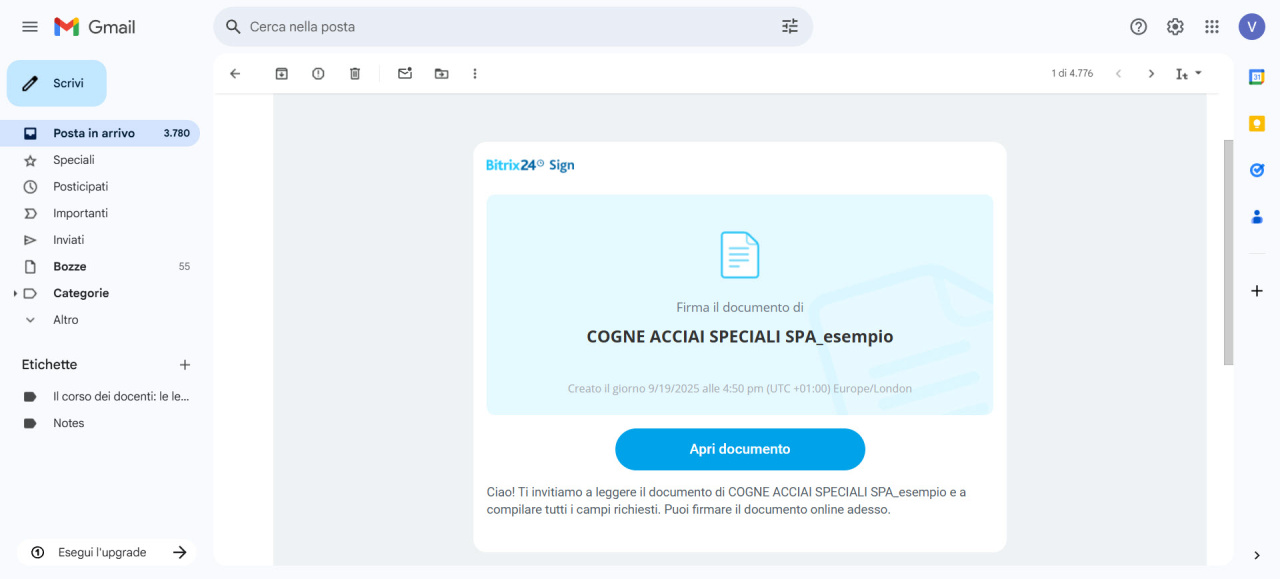Open Google Keep side panel
Viewport: 1280px width, 579px height.
pos(1257,124)
